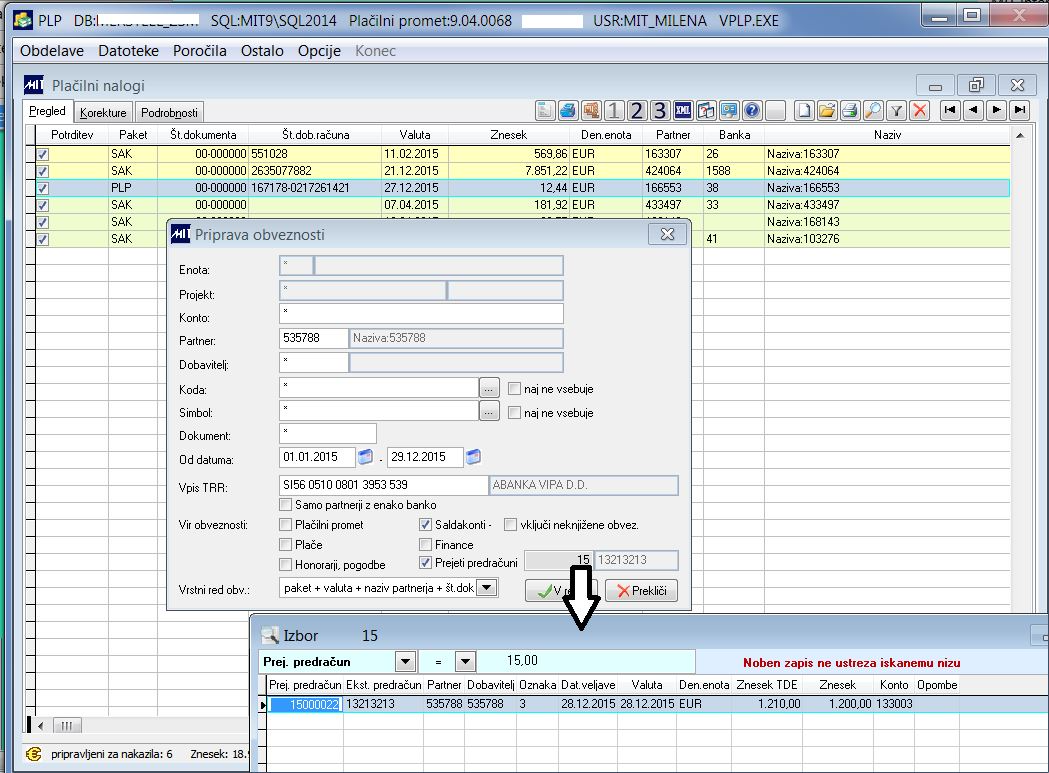Click into the Vpis TRR input field
This screenshot has width=1049, height=773.
(384, 486)
